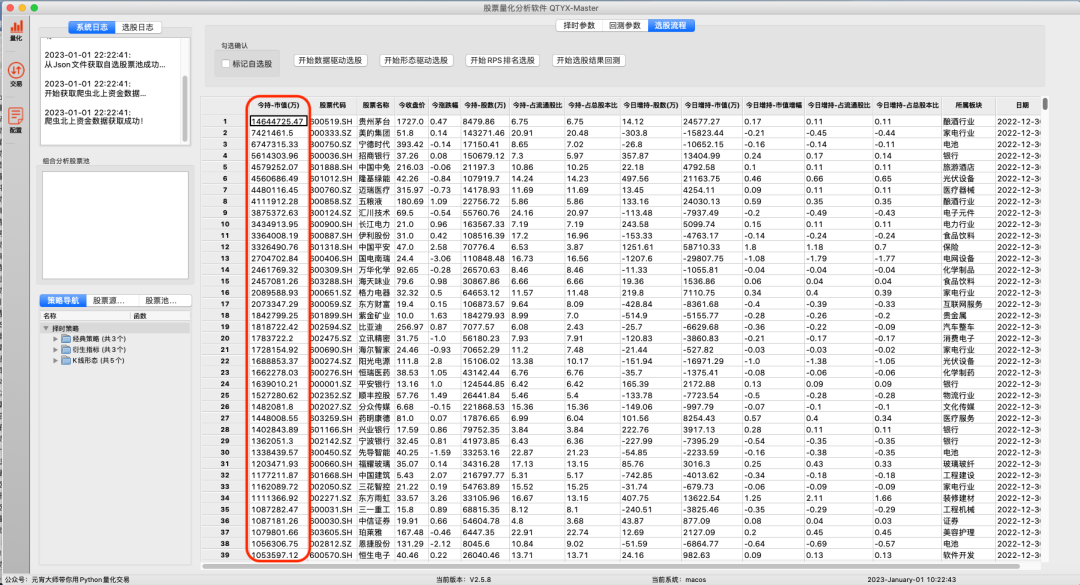Expand the K线形态 (共5个) node
1080x585 pixels.
pos(56,360)
